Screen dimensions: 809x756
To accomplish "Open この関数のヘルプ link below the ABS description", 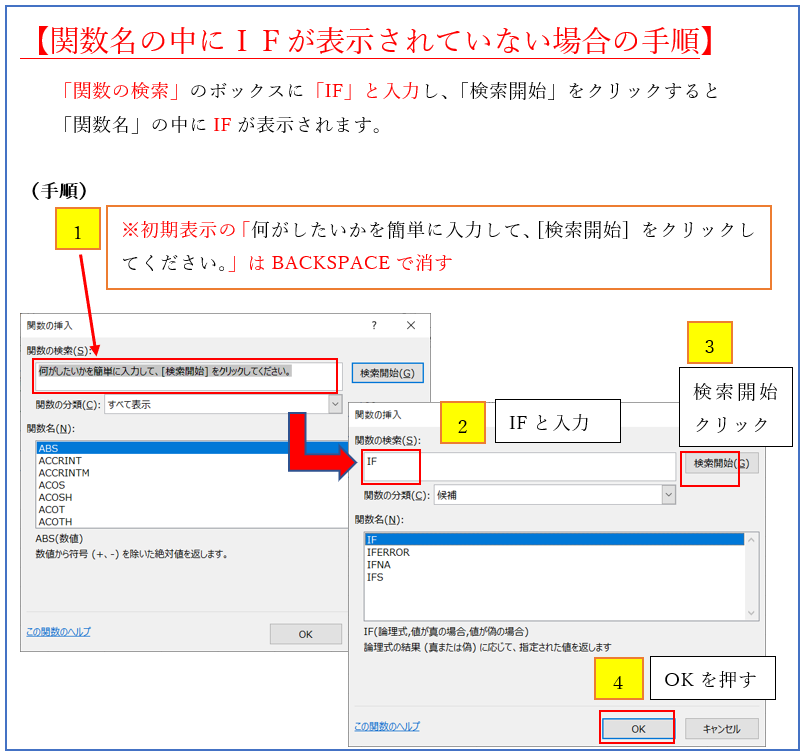I will click(x=58, y=632).
